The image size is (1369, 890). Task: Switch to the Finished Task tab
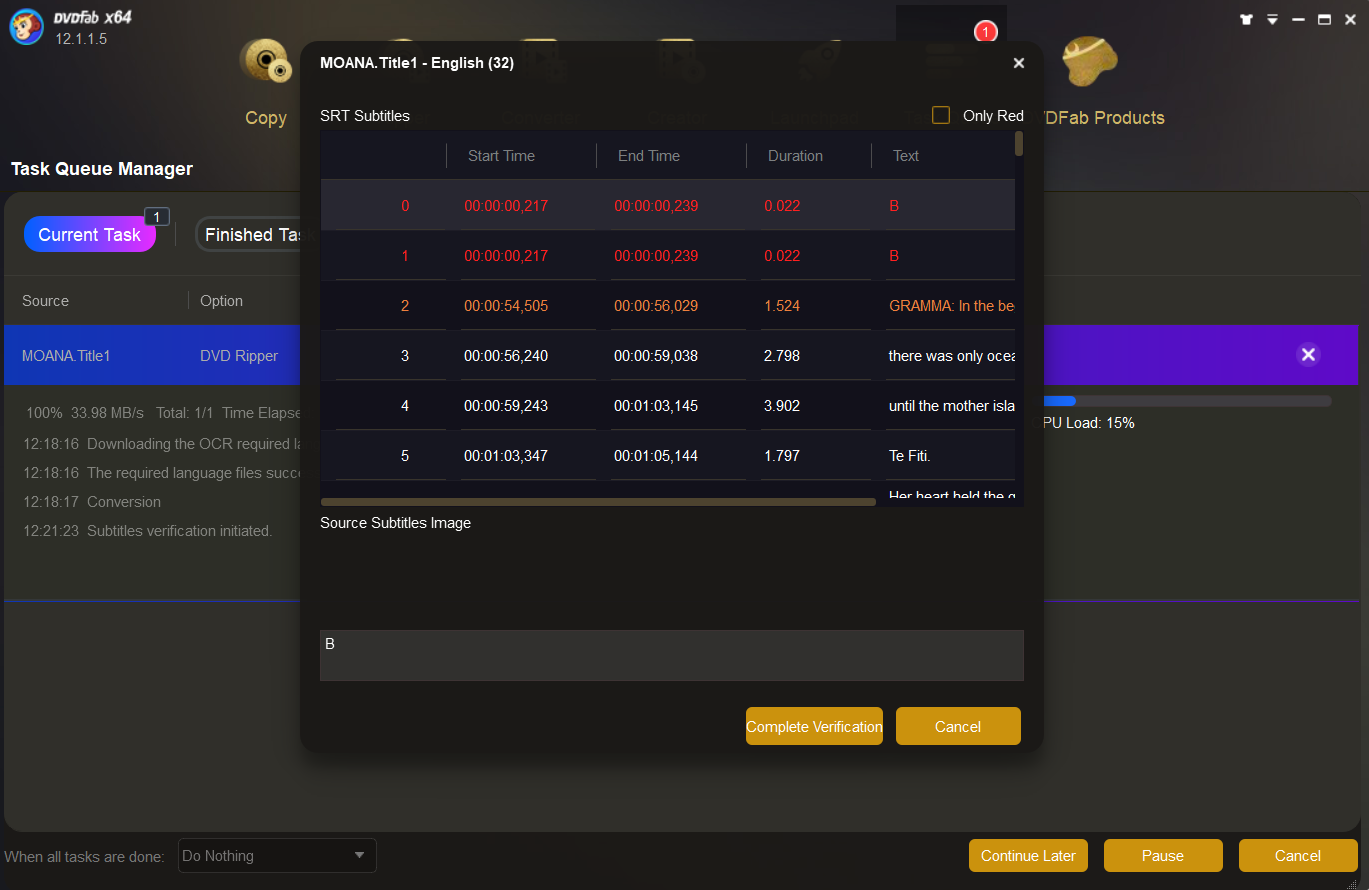[x=250, y=234]
